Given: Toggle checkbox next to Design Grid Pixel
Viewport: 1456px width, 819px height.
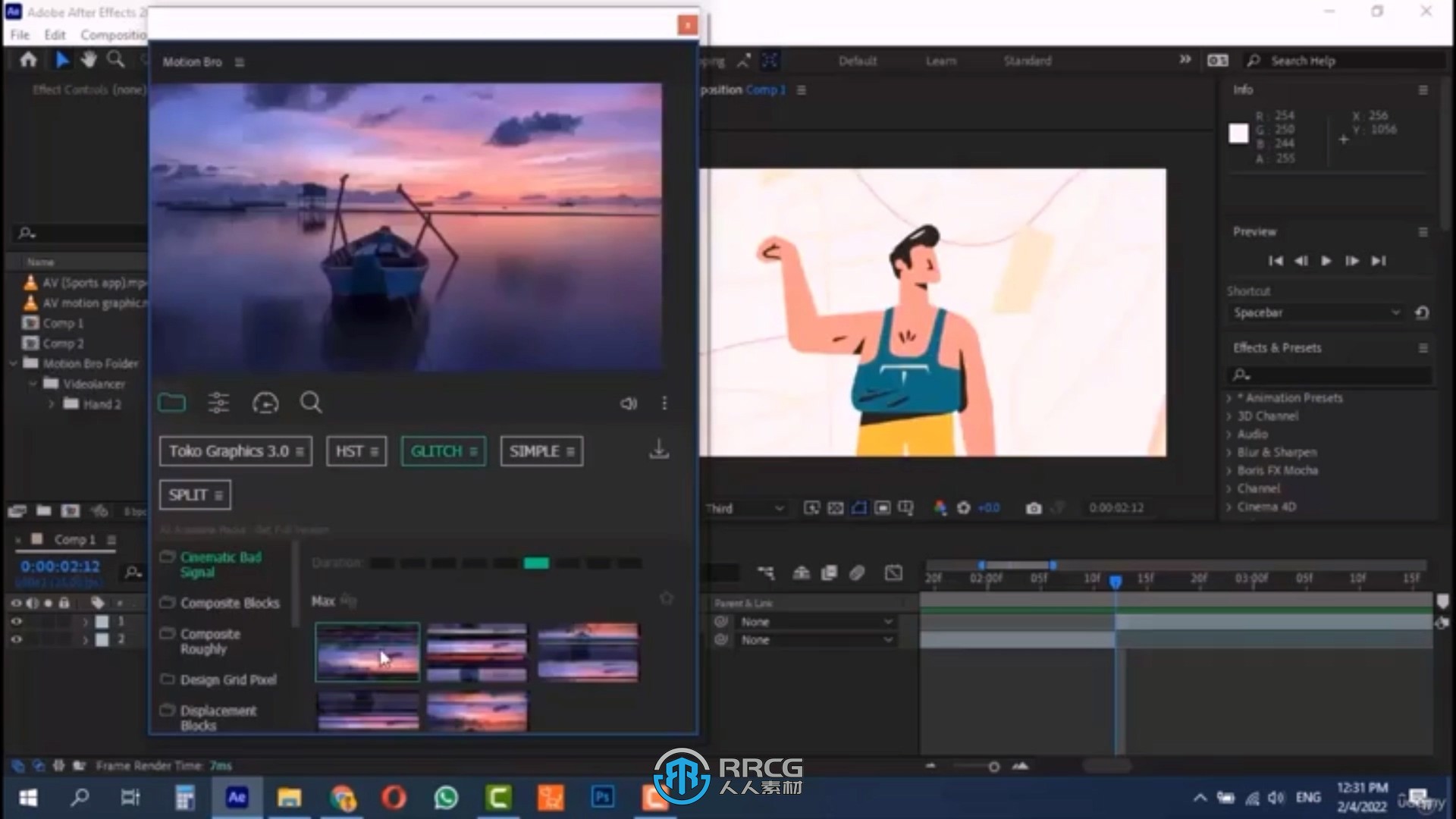Looking at the screenshot, I should click(x=167, y=680).
